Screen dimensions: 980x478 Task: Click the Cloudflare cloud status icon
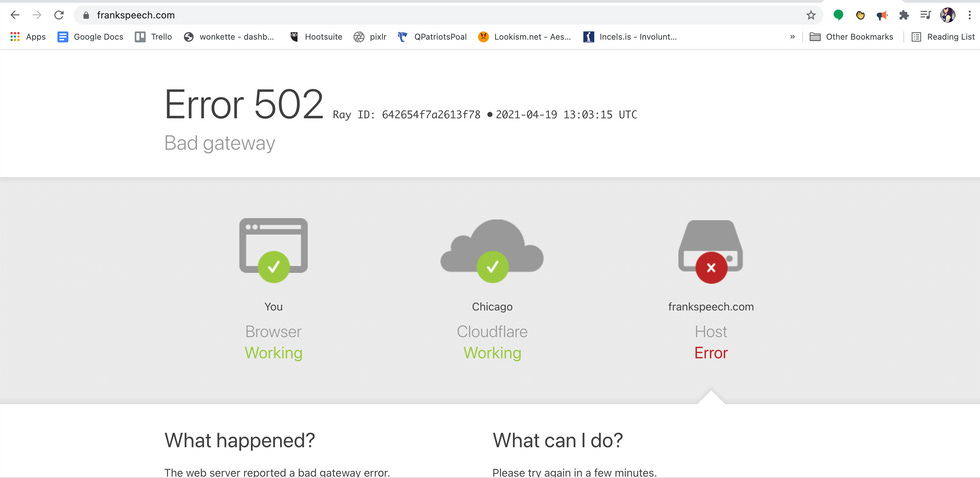[492, 250]
